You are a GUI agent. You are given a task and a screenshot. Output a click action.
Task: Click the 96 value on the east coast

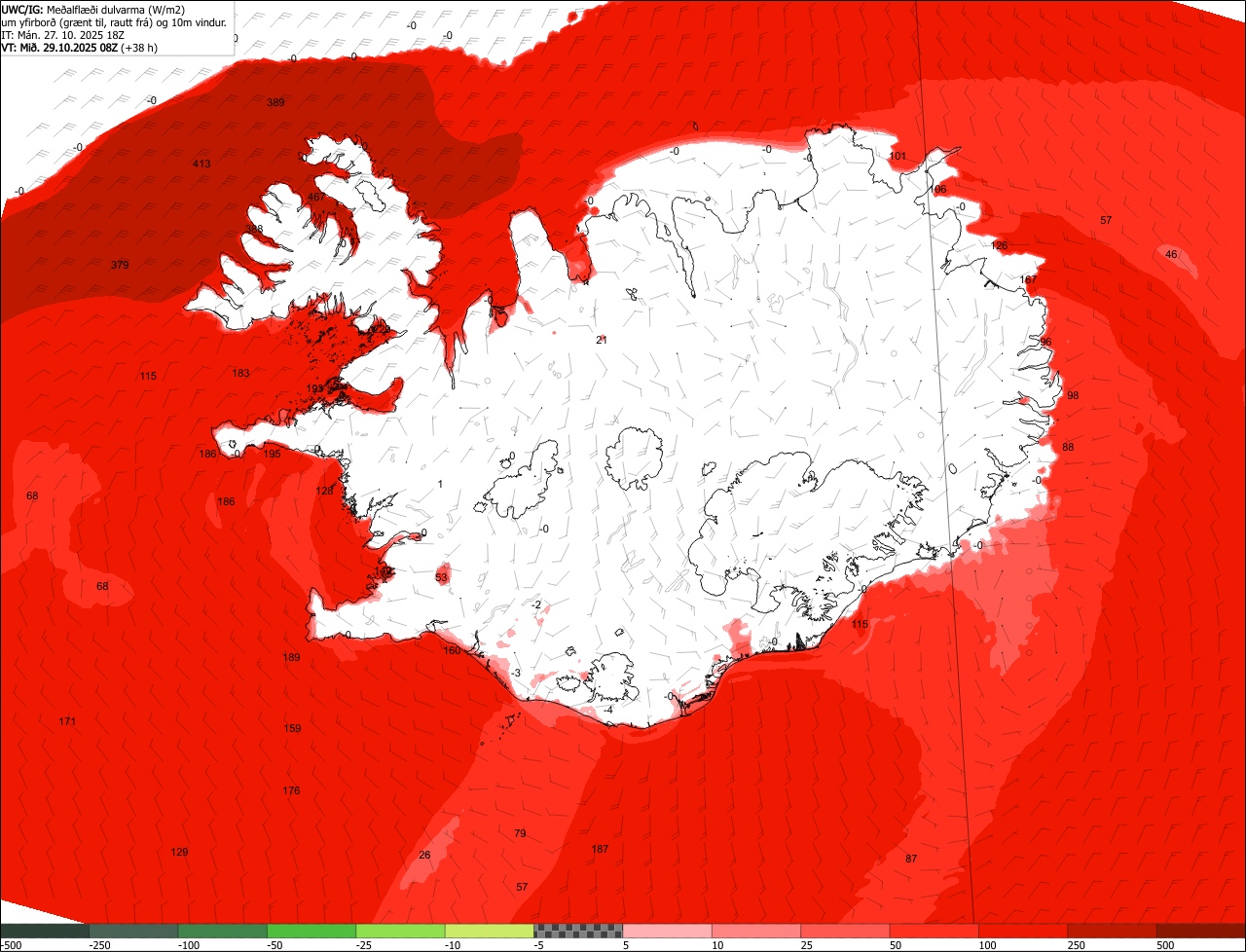coord(1045,342)
